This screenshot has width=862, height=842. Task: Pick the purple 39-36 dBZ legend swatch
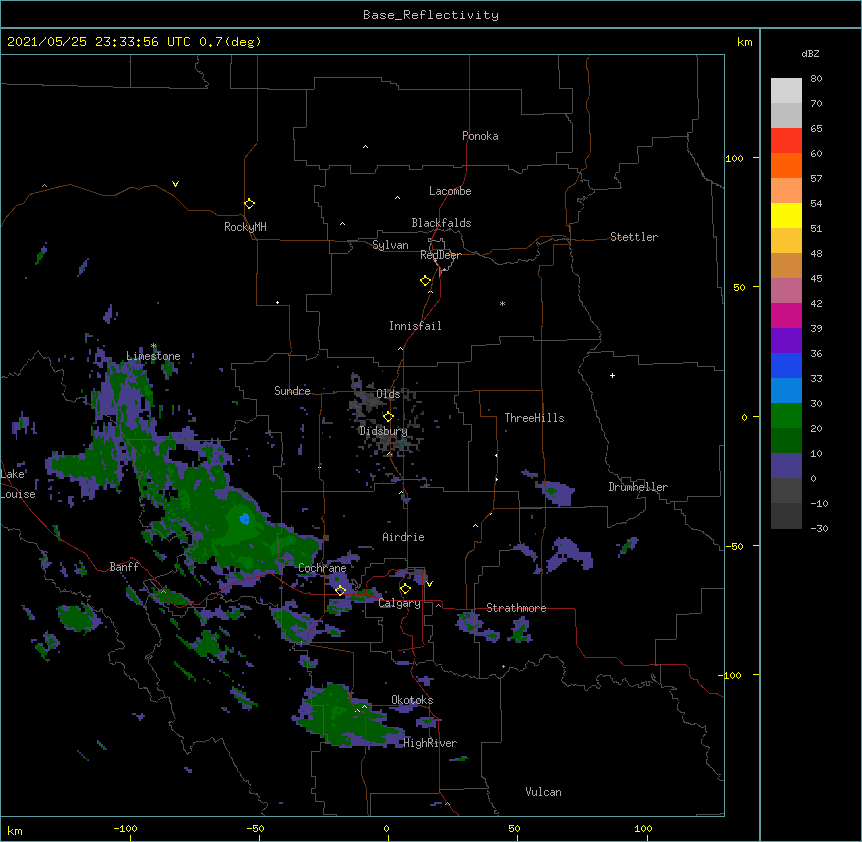tap(786, 341)
